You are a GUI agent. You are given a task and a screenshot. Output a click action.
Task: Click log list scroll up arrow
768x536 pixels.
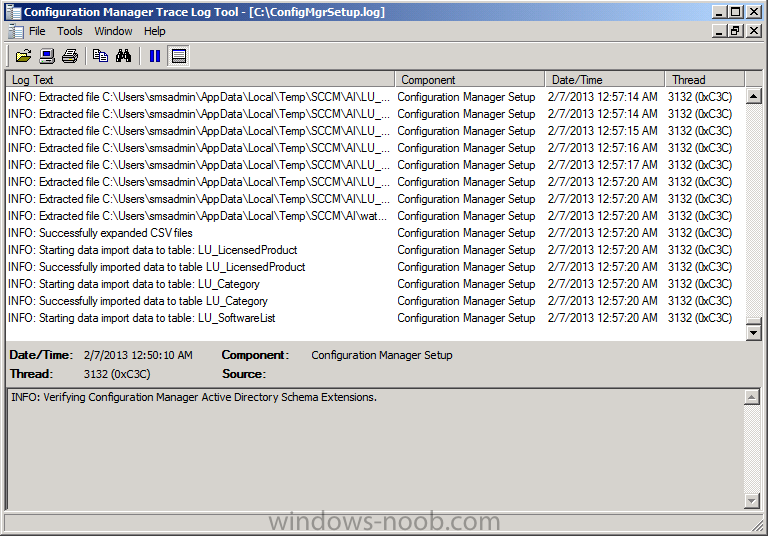click(x=753, y=96)
